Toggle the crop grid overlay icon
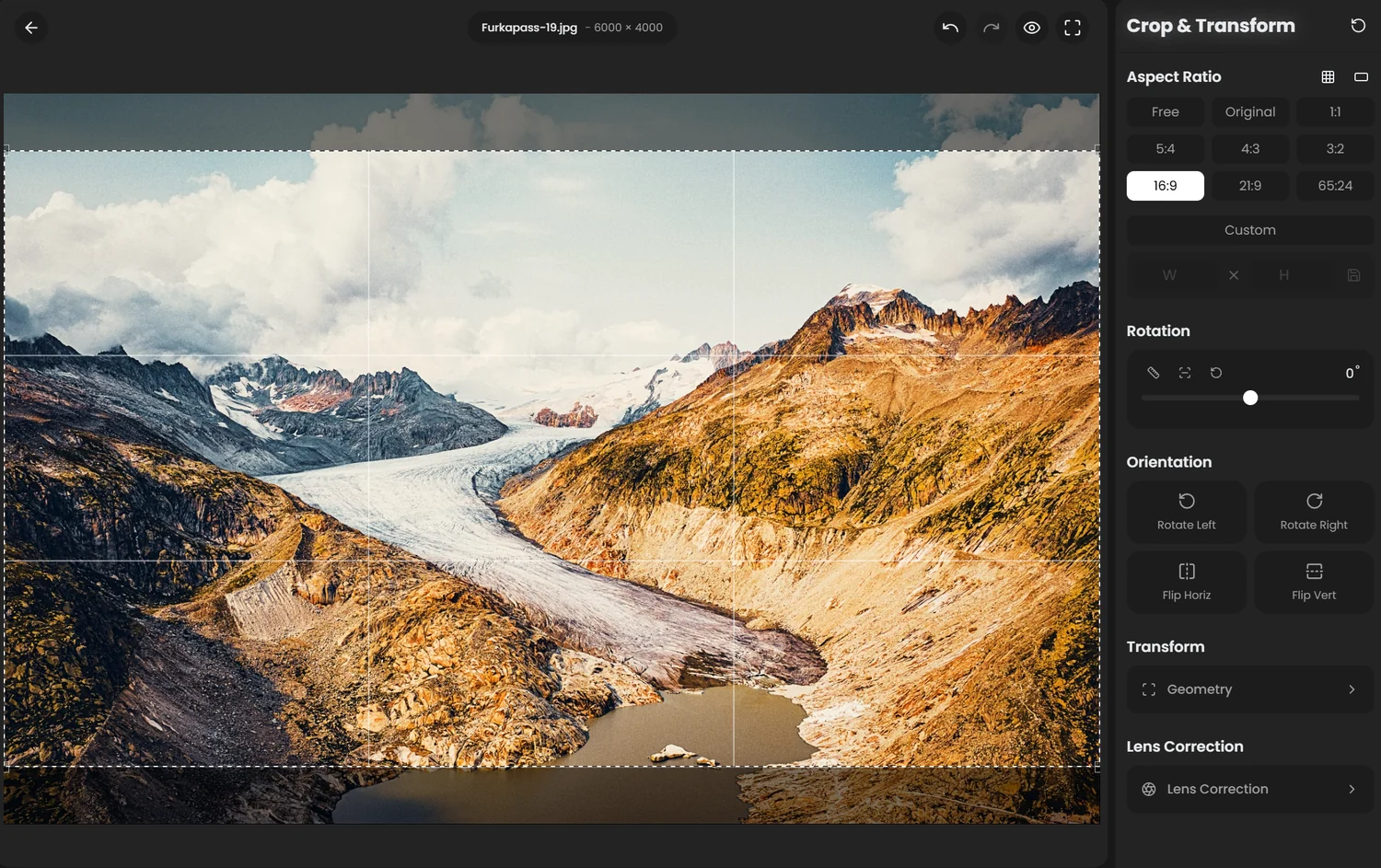 click(x=1328, y=77)
